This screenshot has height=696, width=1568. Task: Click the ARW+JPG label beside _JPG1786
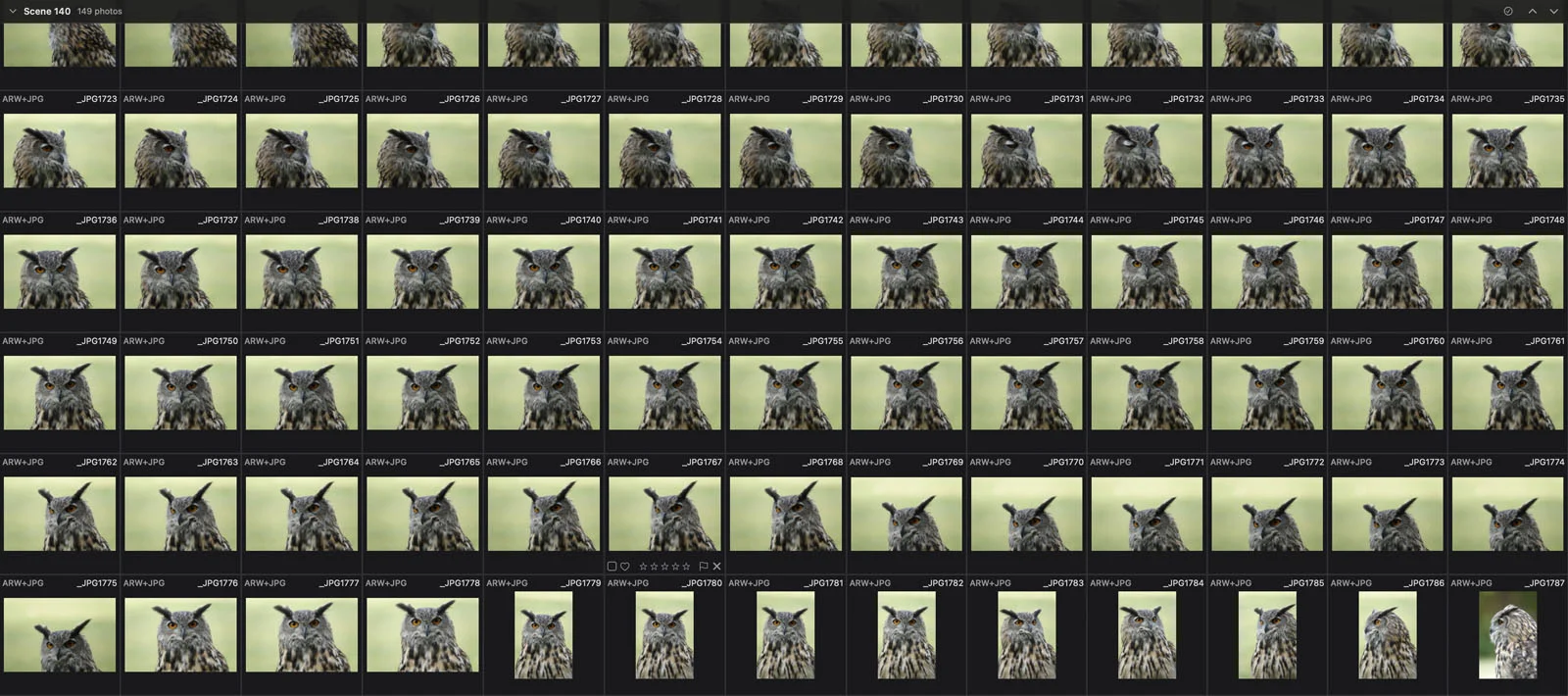point(1351,583)
